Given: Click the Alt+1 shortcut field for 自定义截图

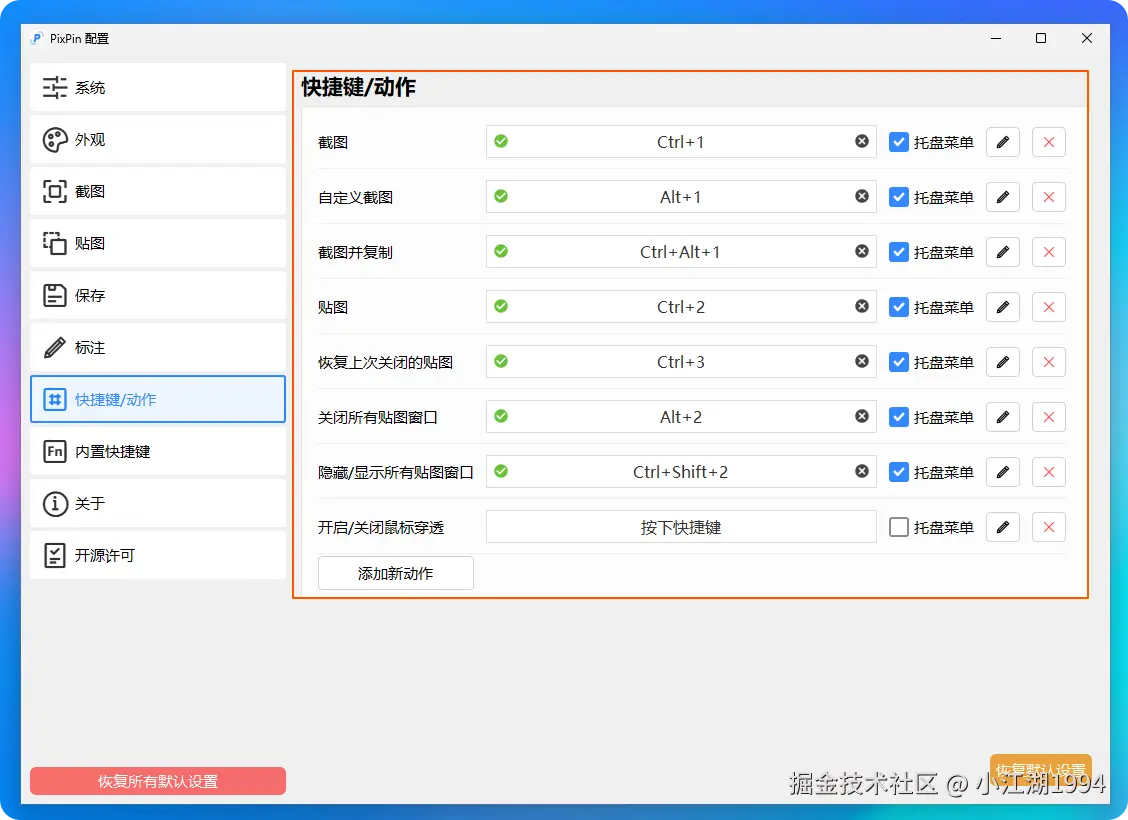Looking at the screenshot, I should coord(681,197).
